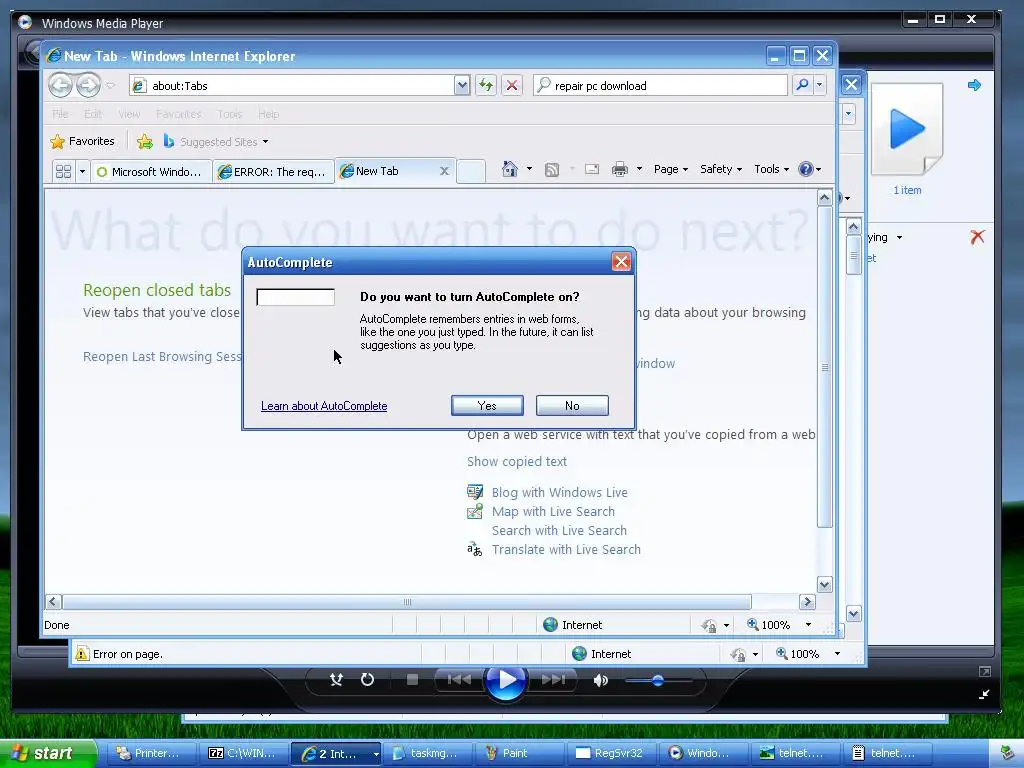Click the Home icon in IE command bar
The width and height of the screenshot is (1024, 768).
(509, 169)
